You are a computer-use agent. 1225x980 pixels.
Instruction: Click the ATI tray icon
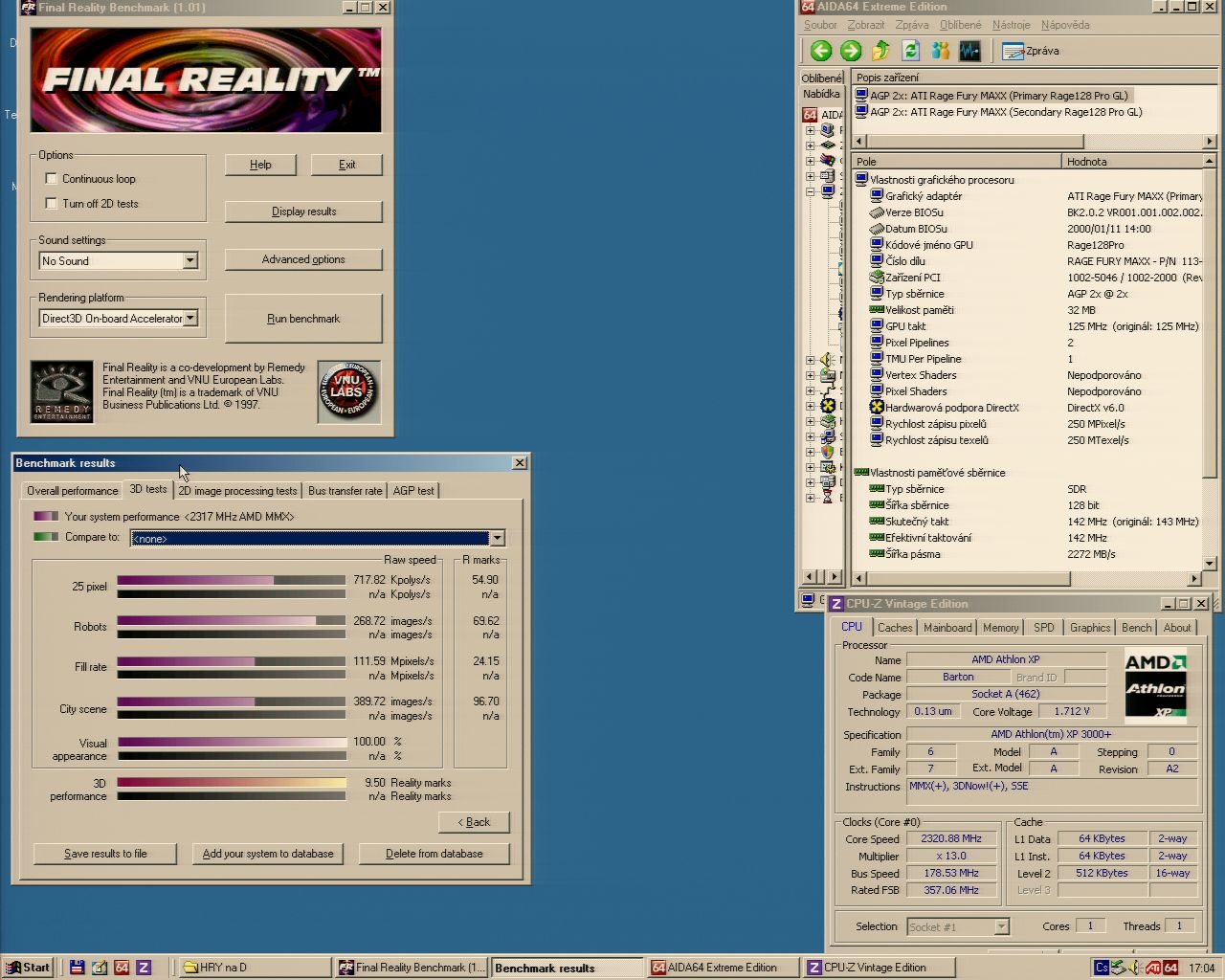tap(1153, 968)
